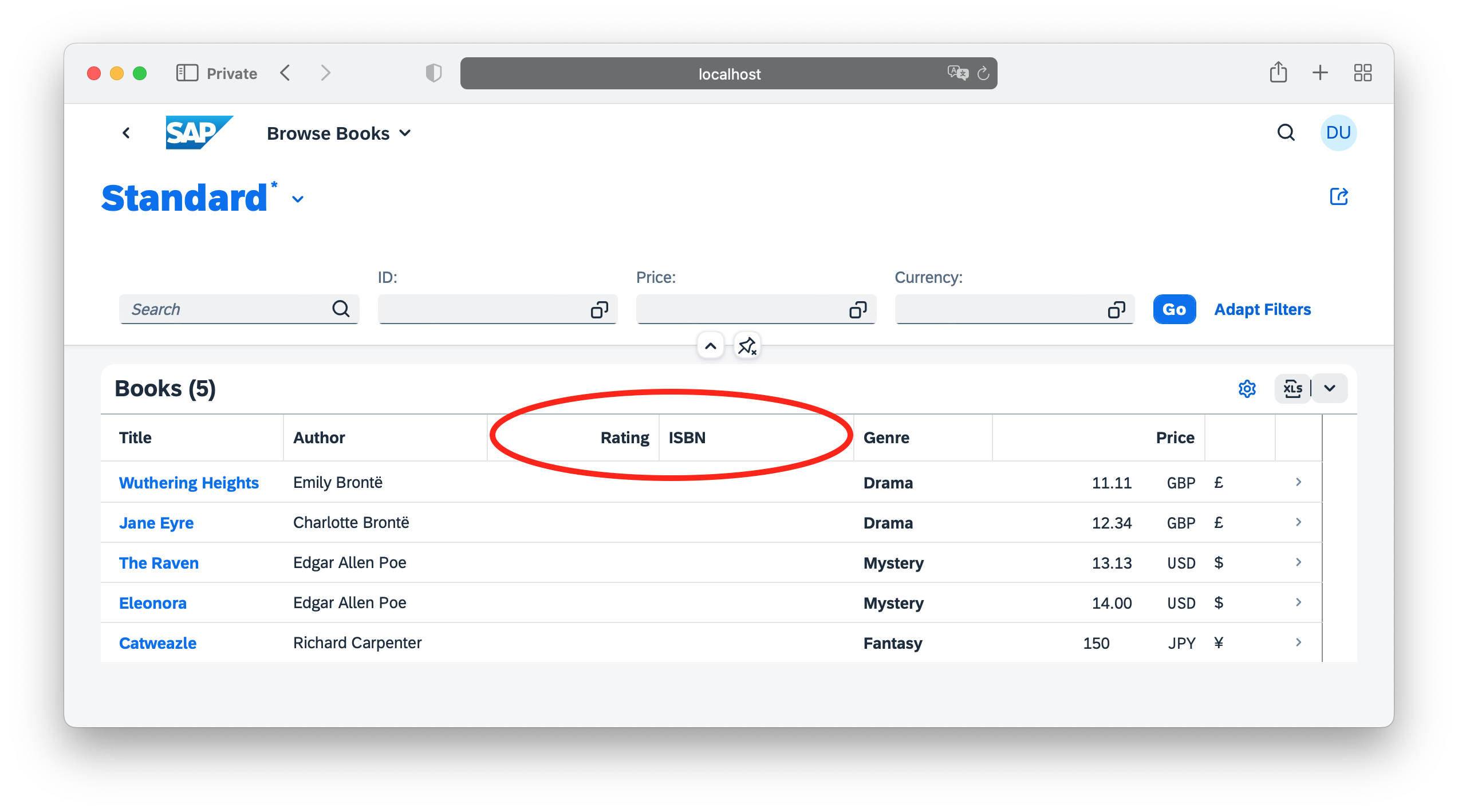The width and height of the screenshot is (1458, 812).
Task: Open value help for ID filter
Action: point(600,310)
